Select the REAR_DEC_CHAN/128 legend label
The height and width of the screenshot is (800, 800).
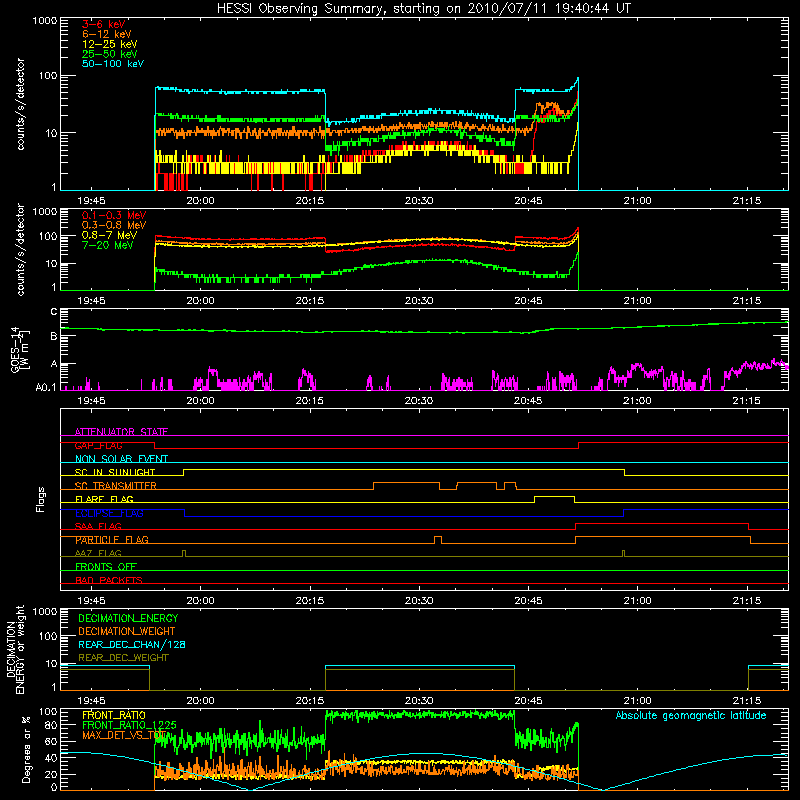click(x=132, y=644)
